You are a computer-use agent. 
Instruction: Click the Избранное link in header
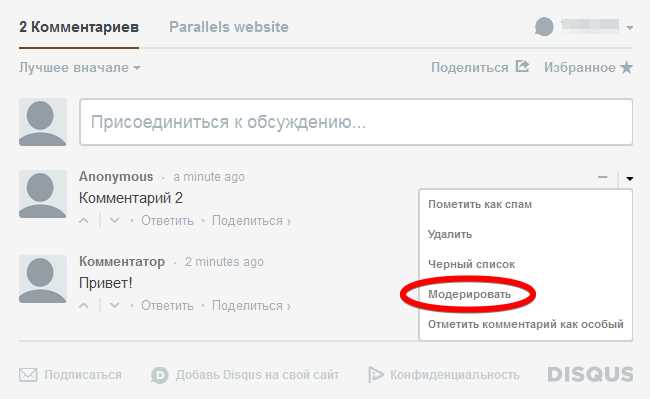pos(580,68)
